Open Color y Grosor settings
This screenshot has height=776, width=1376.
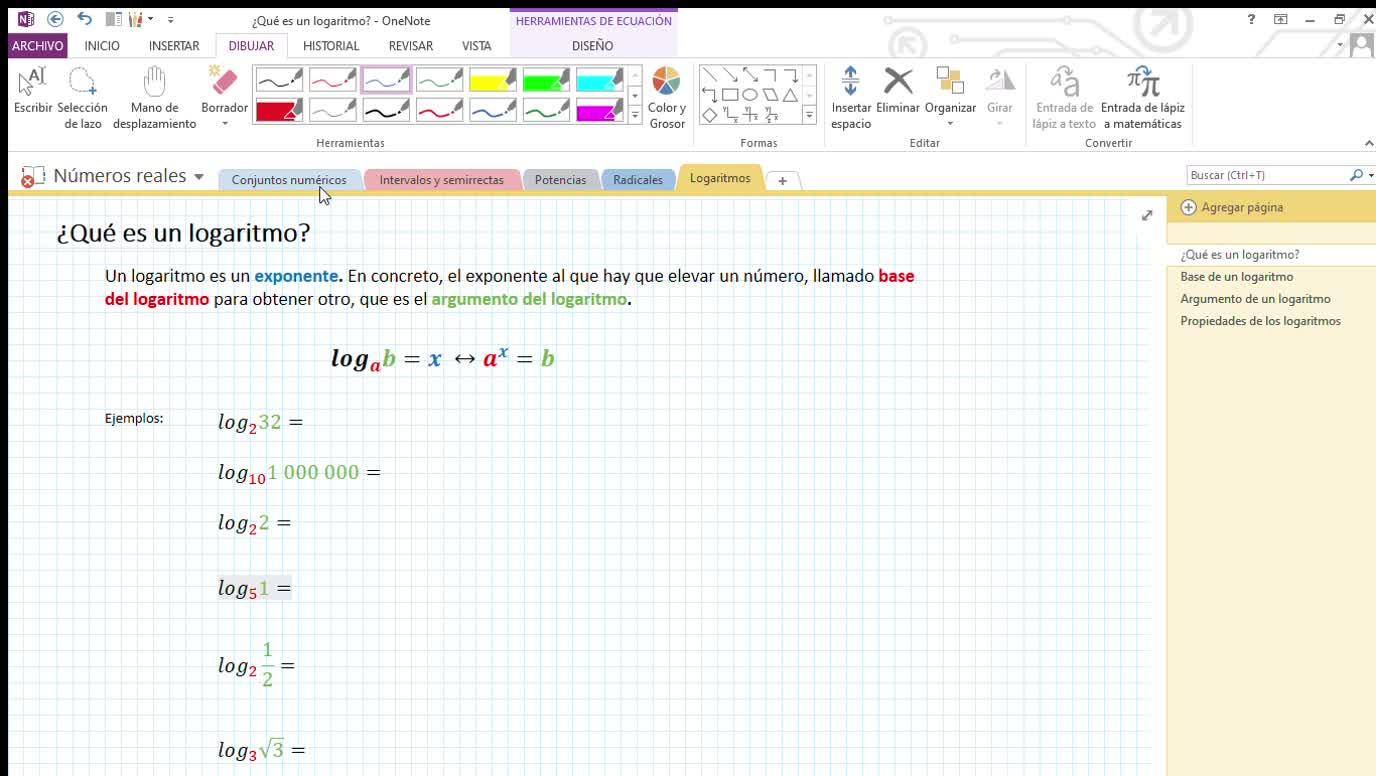coord(666,97)
